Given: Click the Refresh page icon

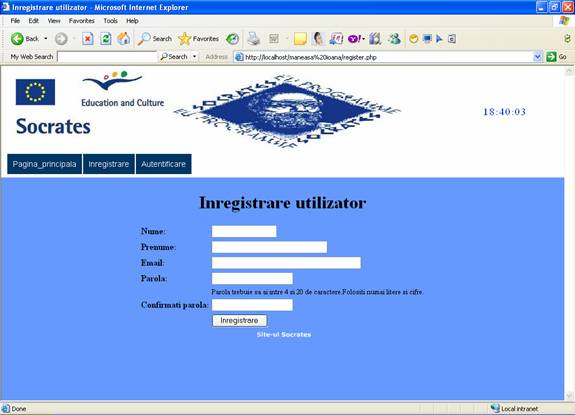Looking at the screenshot, I should point(106,38).
